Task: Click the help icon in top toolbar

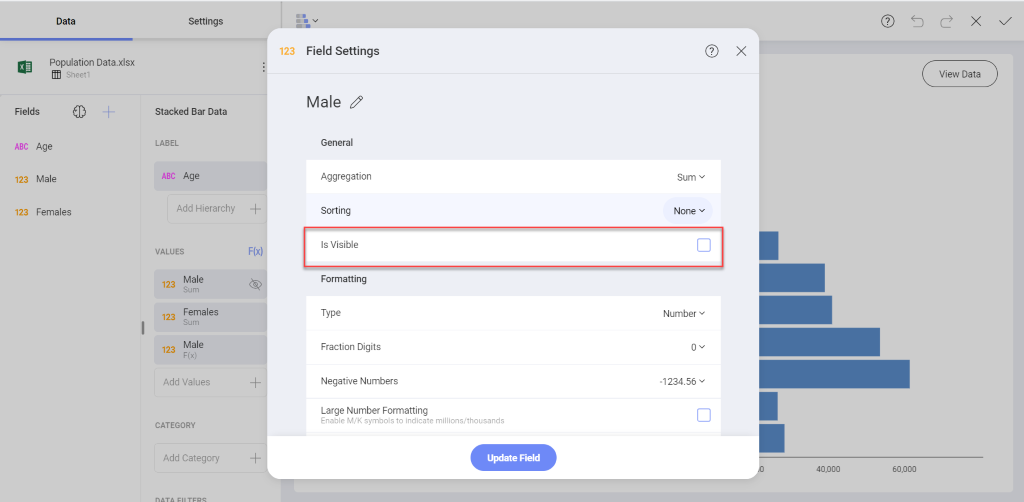Action: coord(887,22)
